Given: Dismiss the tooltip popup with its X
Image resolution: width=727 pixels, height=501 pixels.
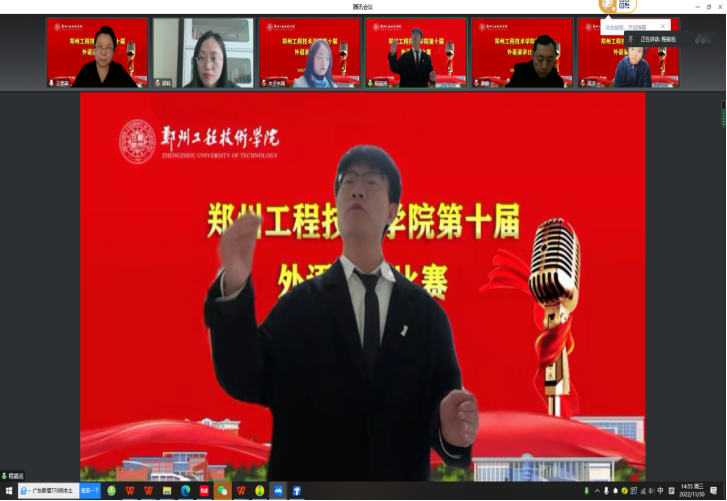Looking at the screenshot, I should tap(663, 26).
